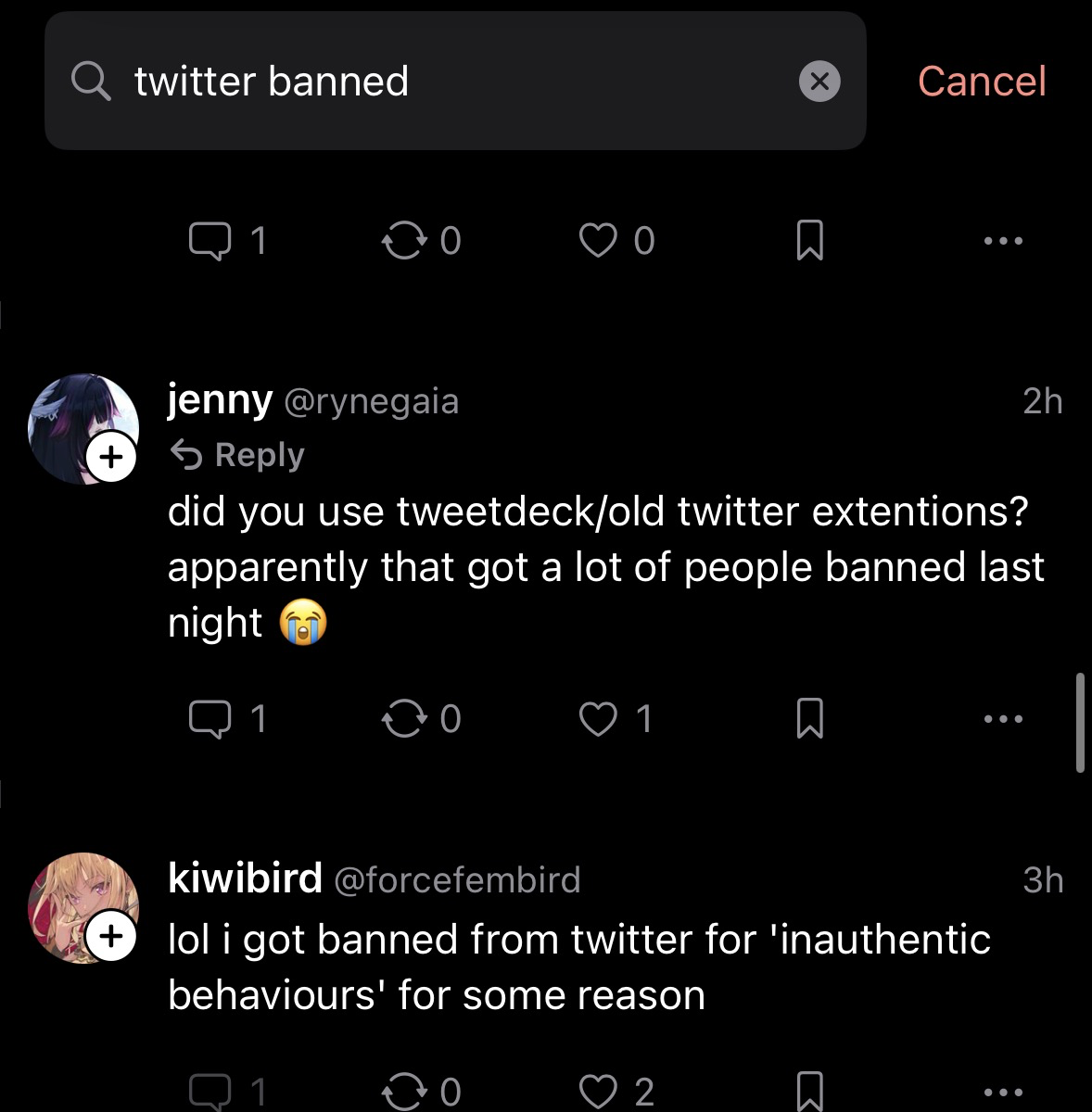1092x1112 pixels.
Task: Follow jenny using the avatar plus badge
Action: pyautogui.click(x=110, y=457)
